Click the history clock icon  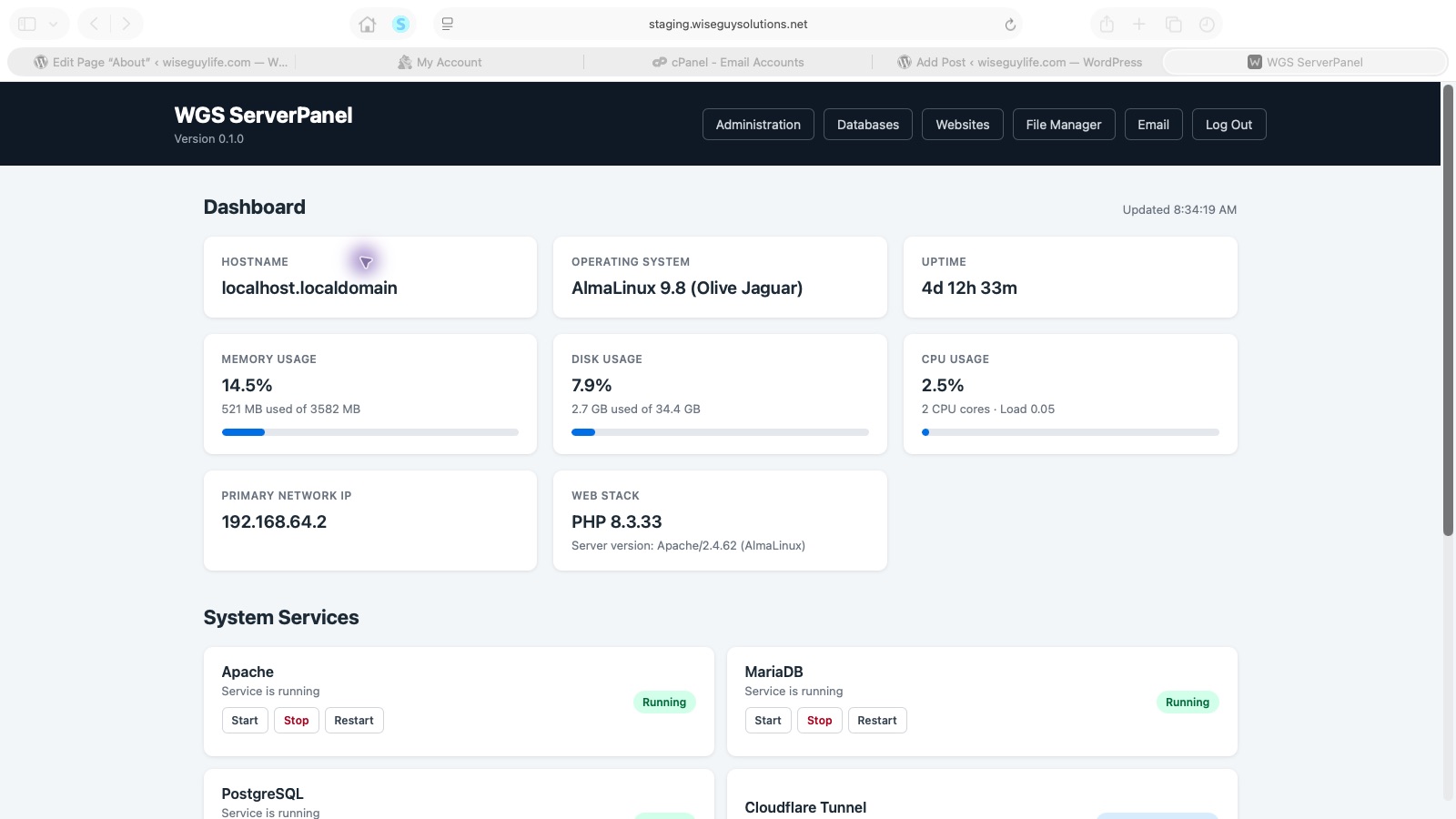[x=1207, y=24]
